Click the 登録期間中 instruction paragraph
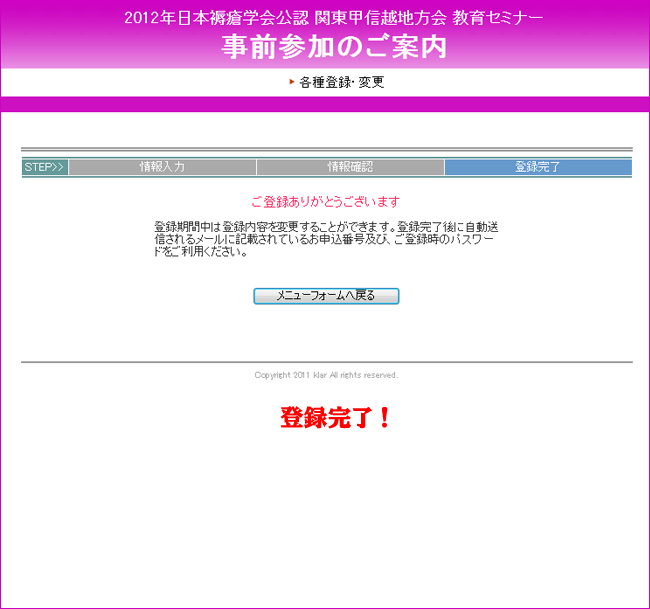The image size is (650, 609). click(326, 239)
